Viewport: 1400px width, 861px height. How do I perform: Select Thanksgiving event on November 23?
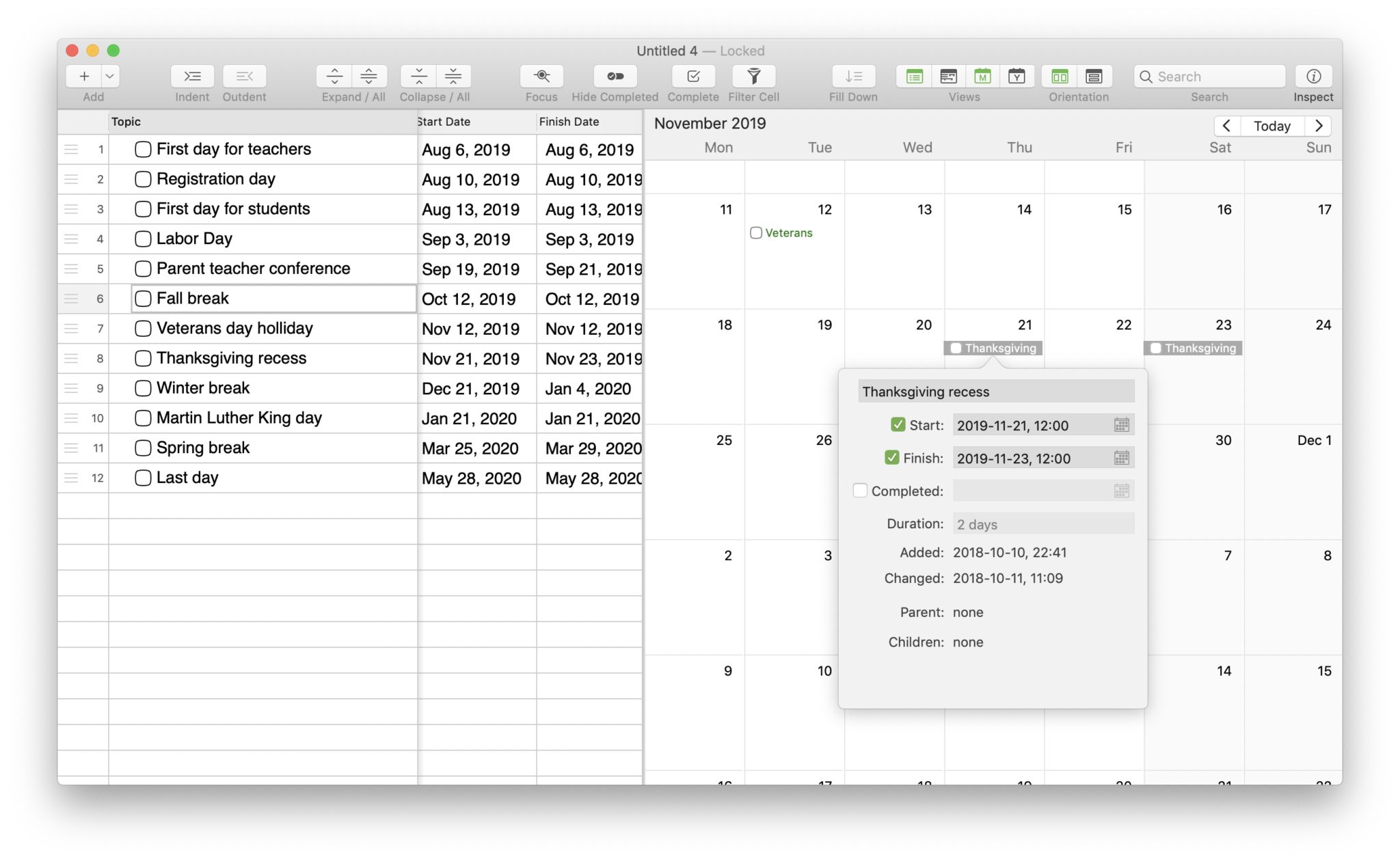click(1193, 348)
